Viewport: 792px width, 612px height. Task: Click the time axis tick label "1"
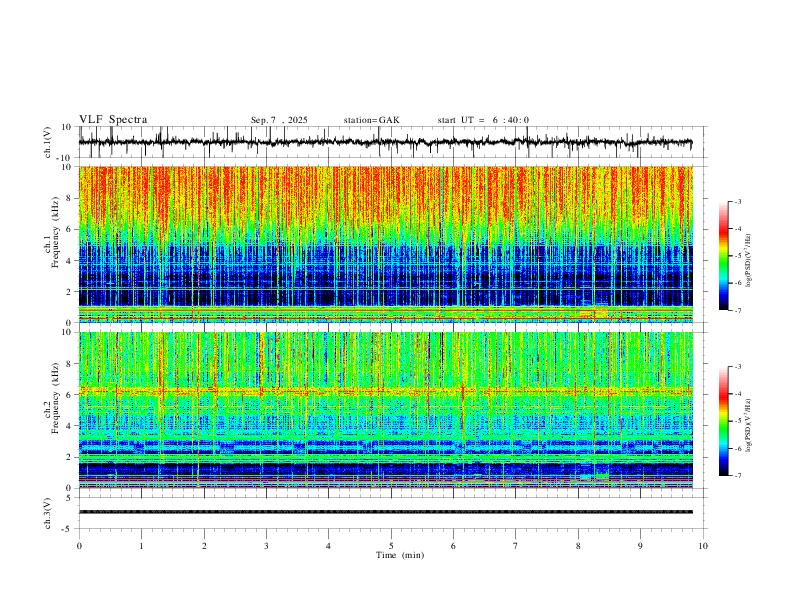pos(141,546)
